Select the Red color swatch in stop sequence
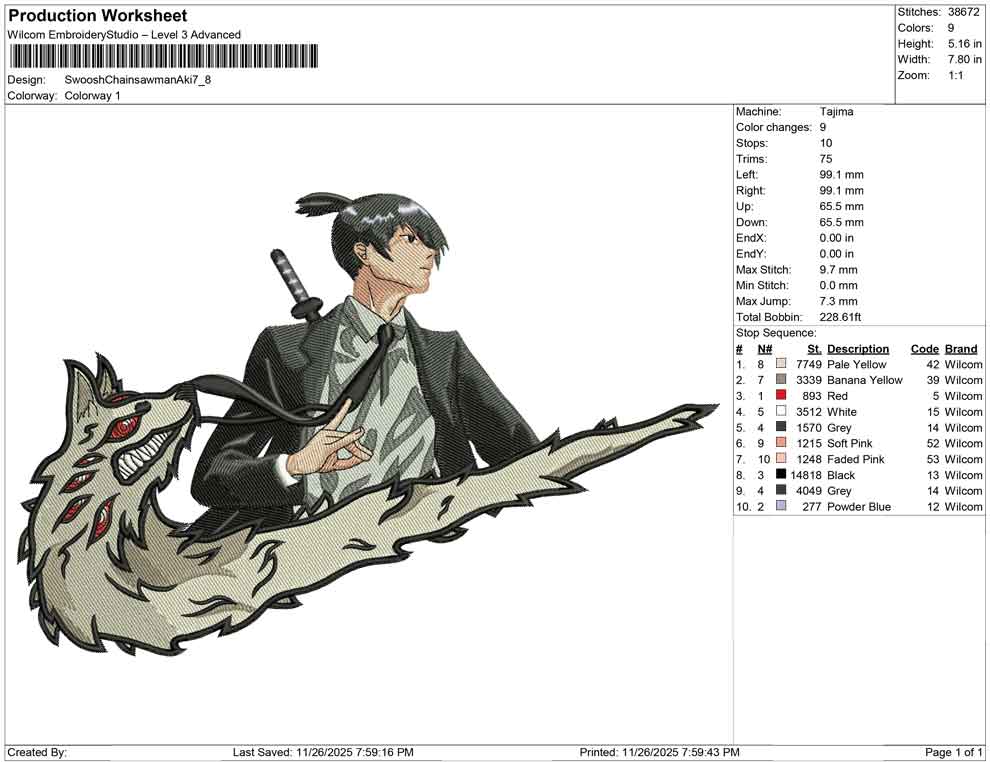990x762 pixels. [x=782, y=395]
